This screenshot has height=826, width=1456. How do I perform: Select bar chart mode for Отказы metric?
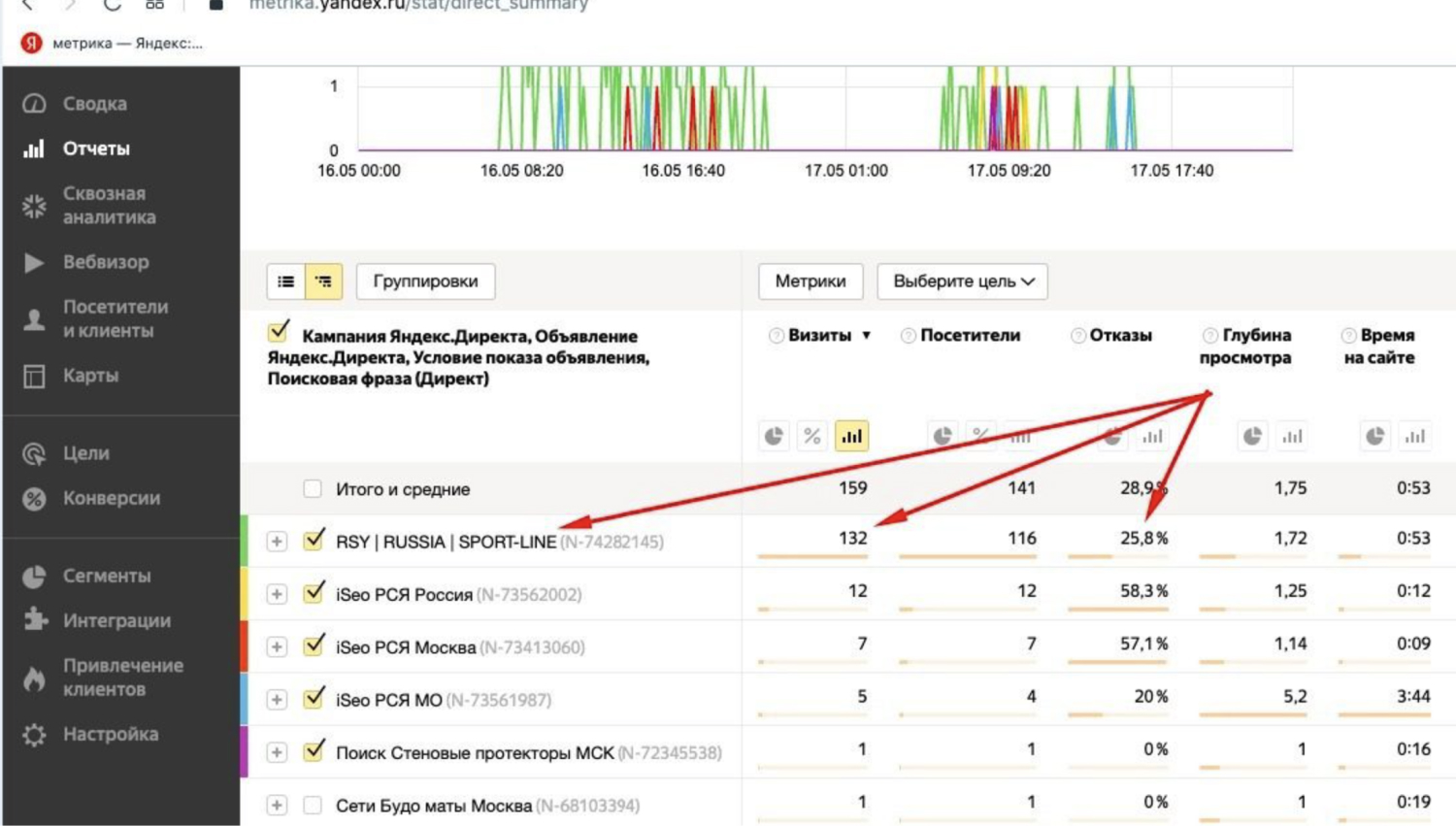(1152, 437)
